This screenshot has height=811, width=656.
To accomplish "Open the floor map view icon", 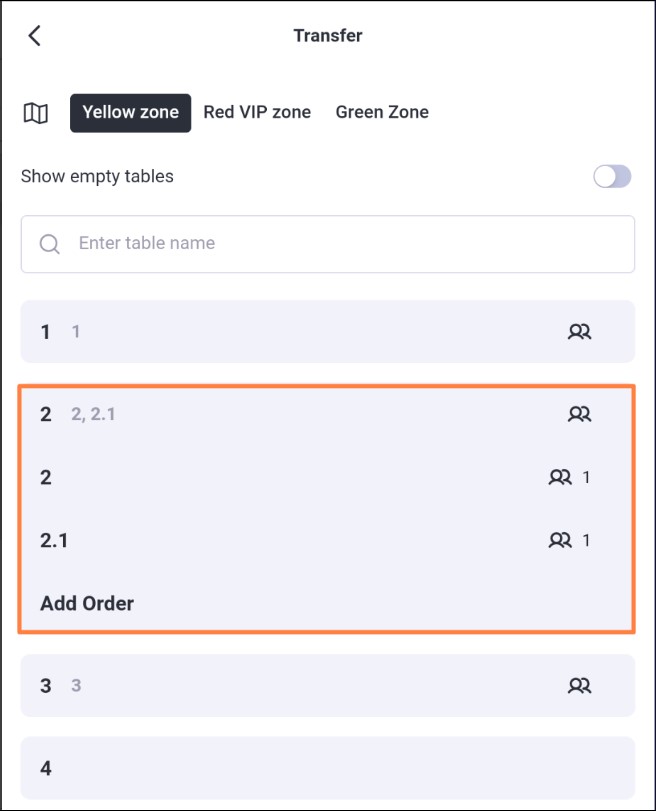I will pos(36,113).
